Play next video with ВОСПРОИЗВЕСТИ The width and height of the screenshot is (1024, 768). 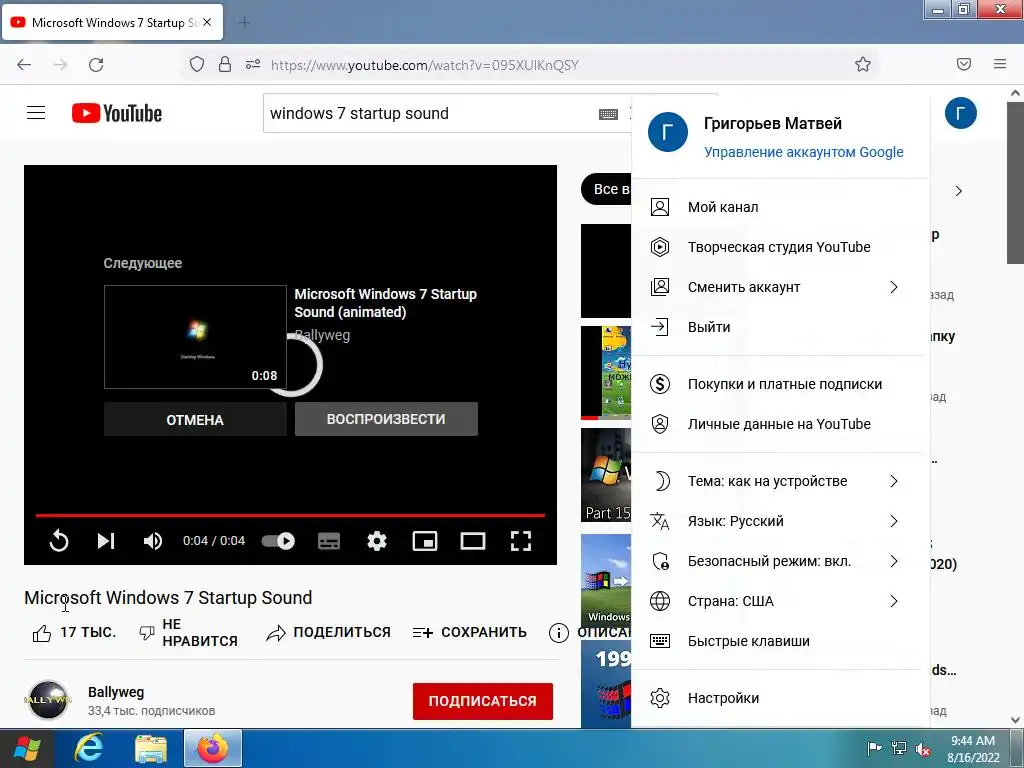click(386, 419)
